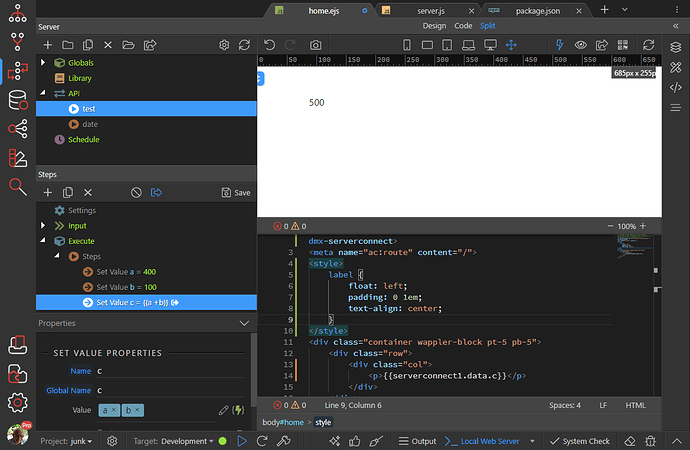Open the Server Connect workflows panel
The width and height of the screenshot is (690, 450).
[17, 71]
